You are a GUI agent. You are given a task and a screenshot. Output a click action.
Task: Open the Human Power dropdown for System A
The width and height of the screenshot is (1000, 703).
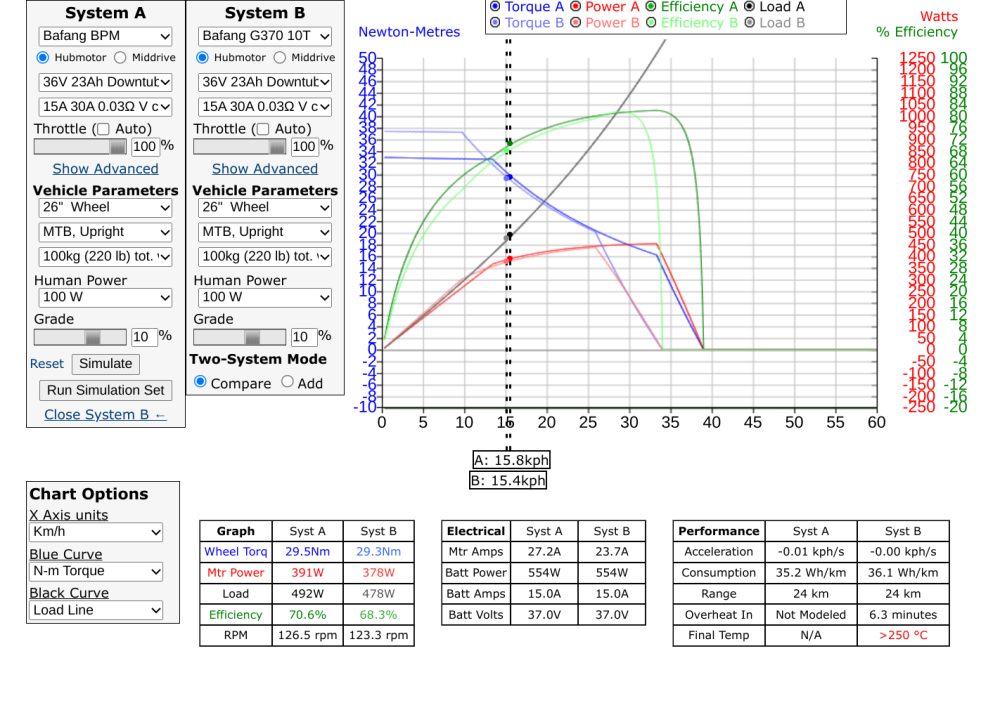point(105,297)
